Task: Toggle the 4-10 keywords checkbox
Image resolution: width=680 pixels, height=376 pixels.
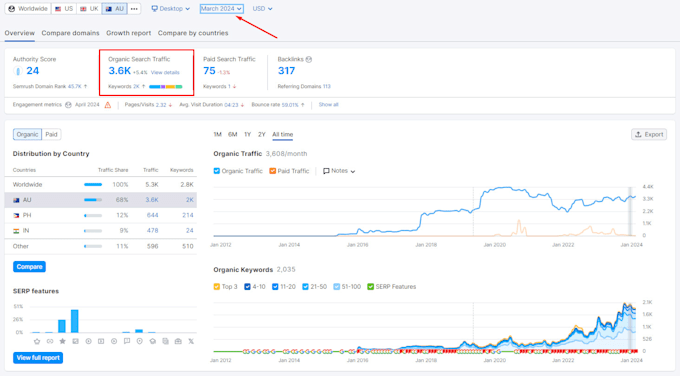Action: tap(247, 287)
